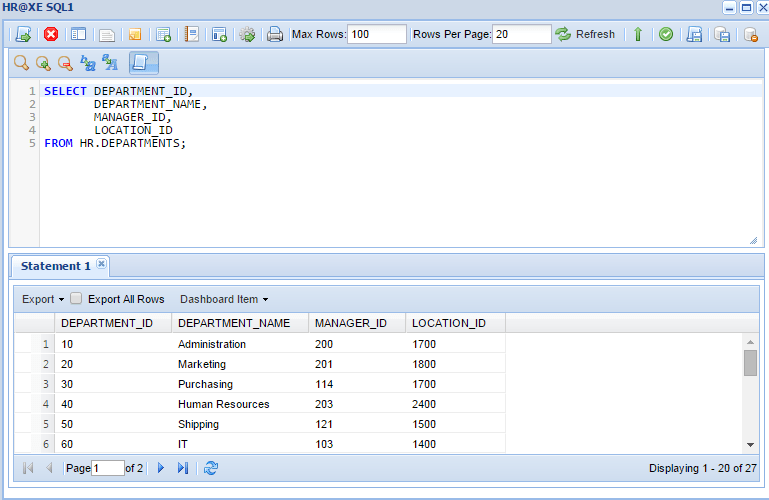Image resolution: width=769 pixels, height=500 pixels.
Task: Click the DEPARTMENT_ID column header
Action: 113,323
